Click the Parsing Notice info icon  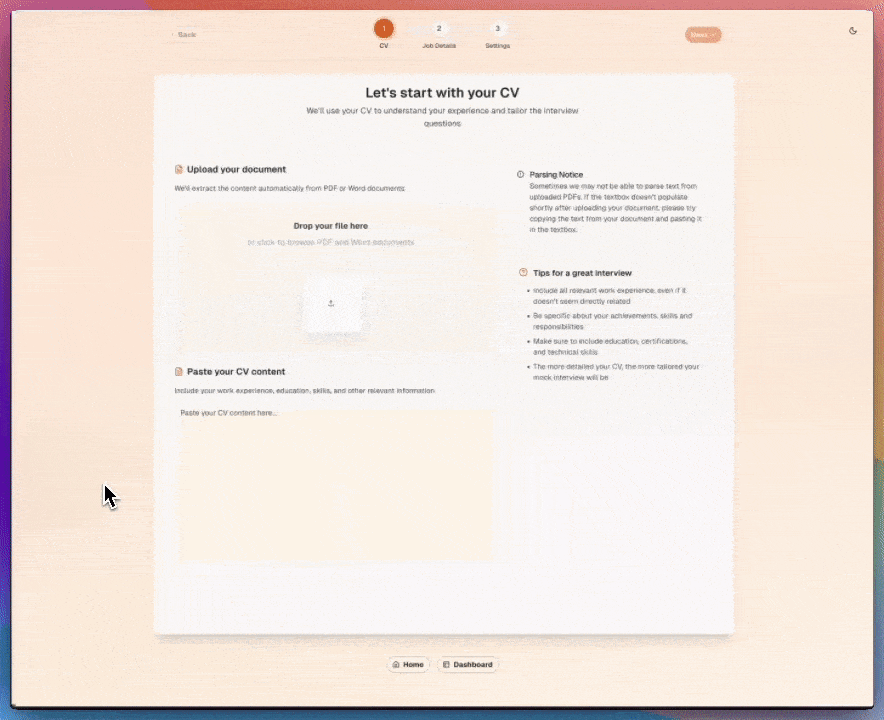519,174
